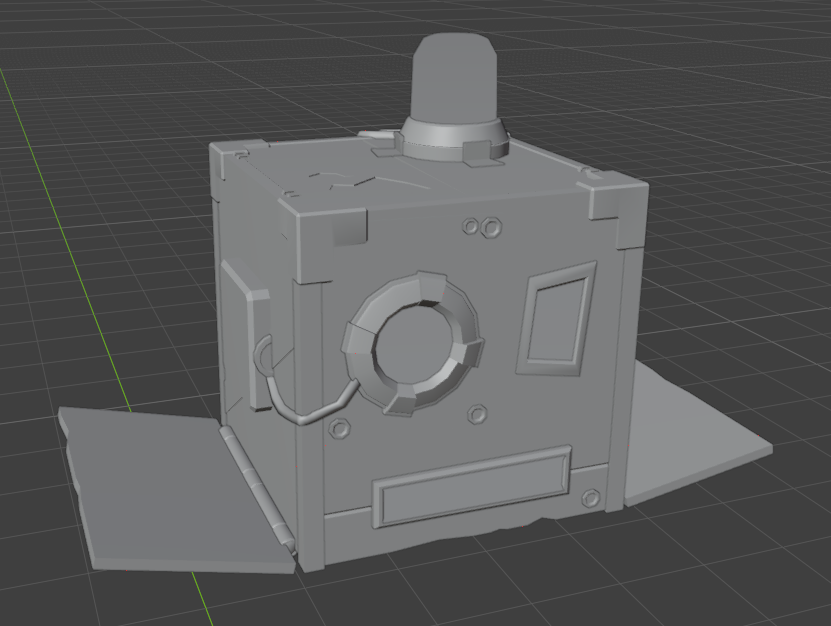Screen dimensions: 831x626
Task: Click the larger hex bolt above the porthole
Action: tap(491, 228)
